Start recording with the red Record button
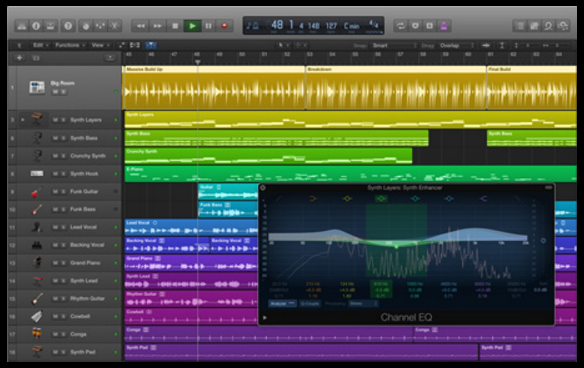This screenshot has width=584, height=368. 224,26
